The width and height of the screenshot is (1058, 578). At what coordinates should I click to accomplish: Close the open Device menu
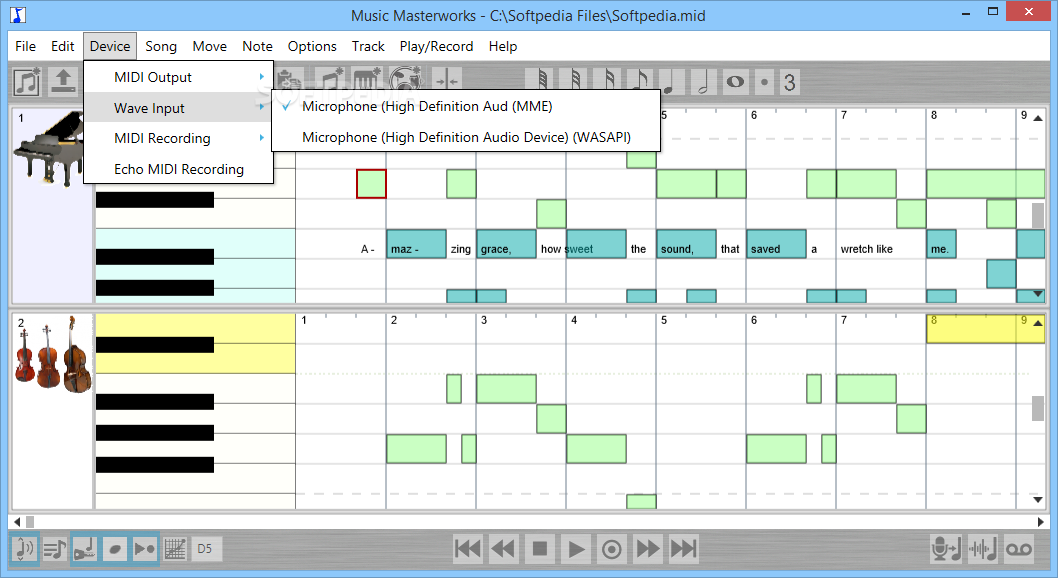(110, 47)
